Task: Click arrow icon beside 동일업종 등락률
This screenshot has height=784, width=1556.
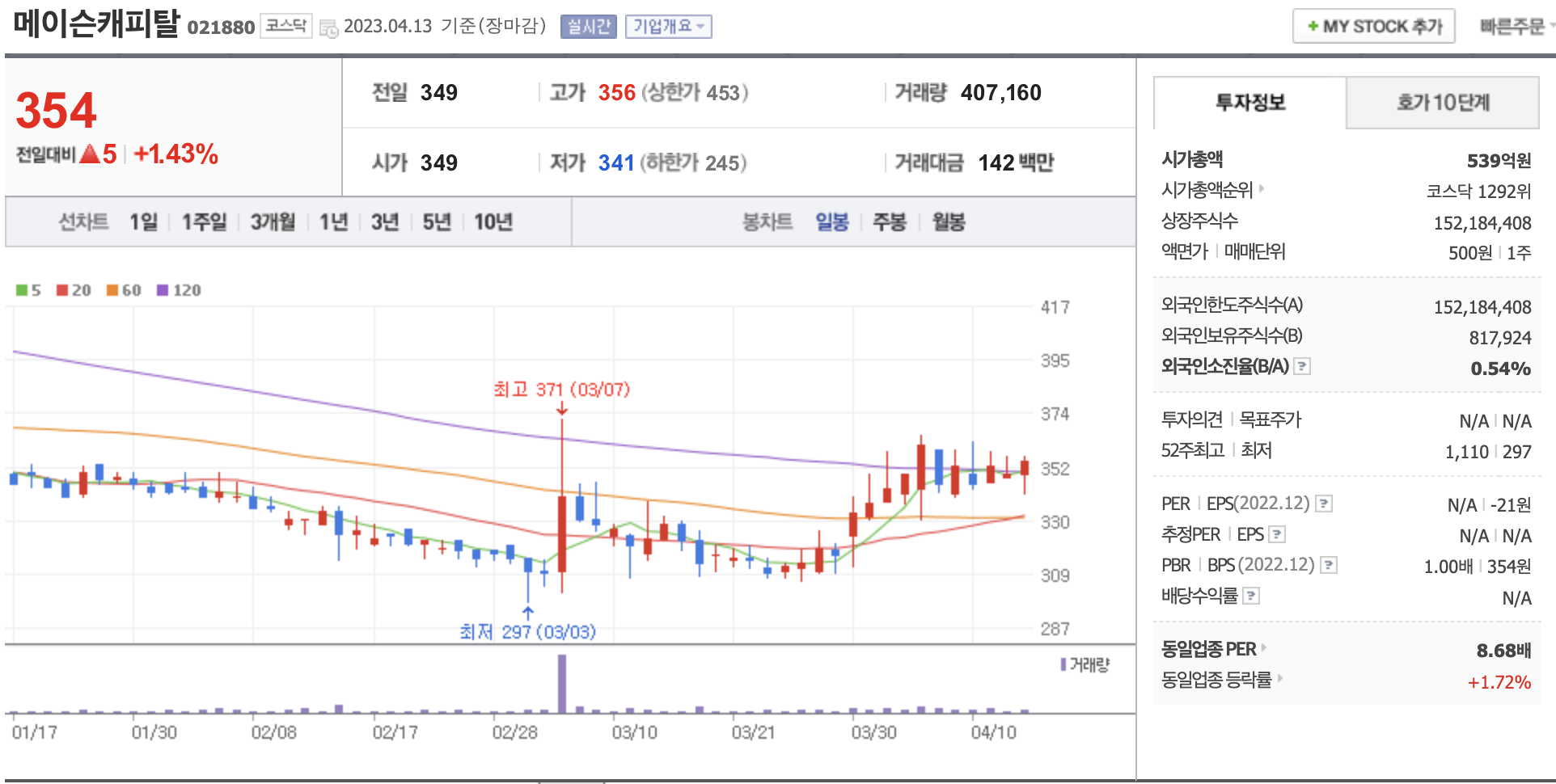Action: click(1280, 679)
